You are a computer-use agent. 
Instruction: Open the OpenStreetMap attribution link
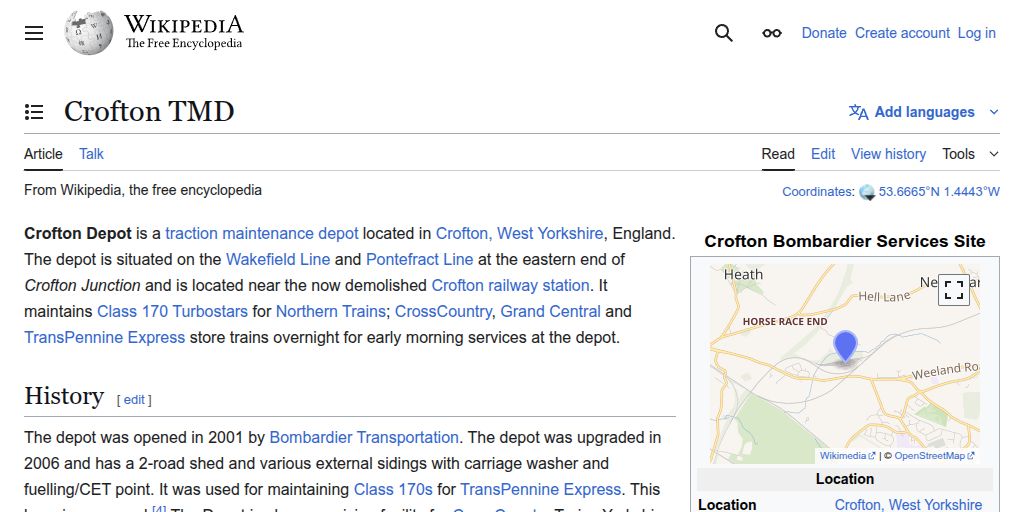click(x=930, y=456)
